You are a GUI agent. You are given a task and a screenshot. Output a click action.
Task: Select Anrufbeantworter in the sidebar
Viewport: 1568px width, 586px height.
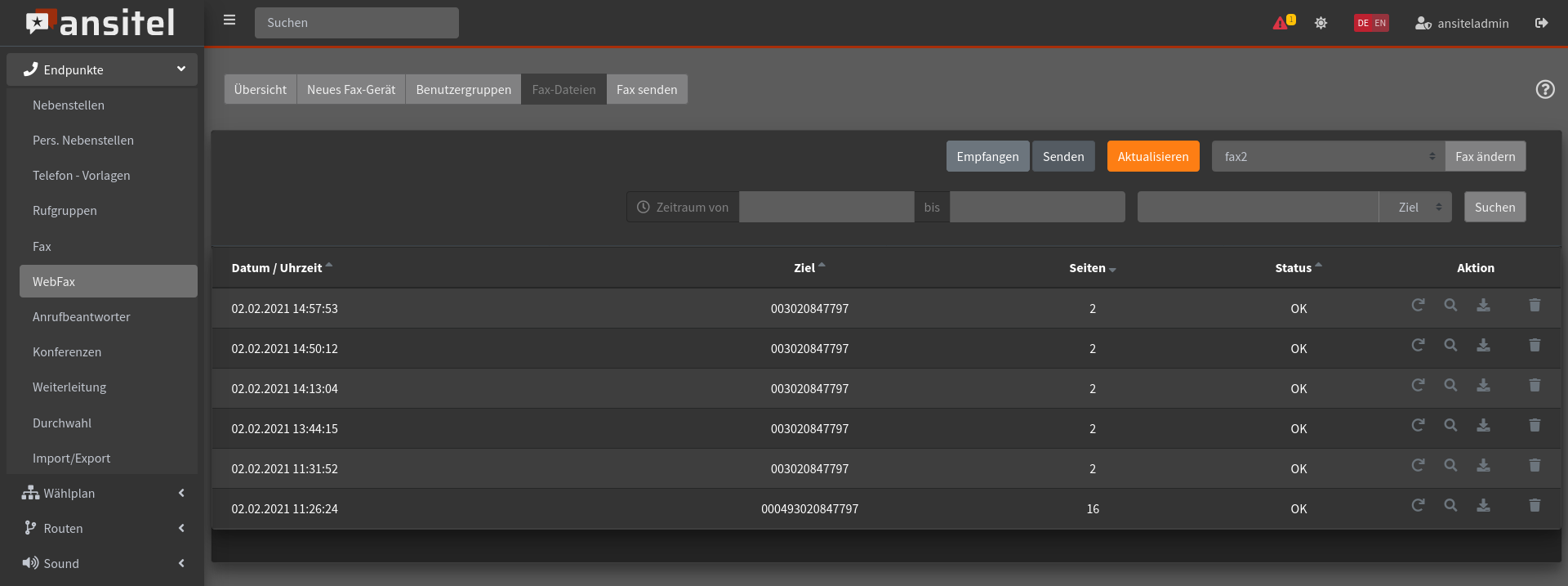click(x=82, y=317)
